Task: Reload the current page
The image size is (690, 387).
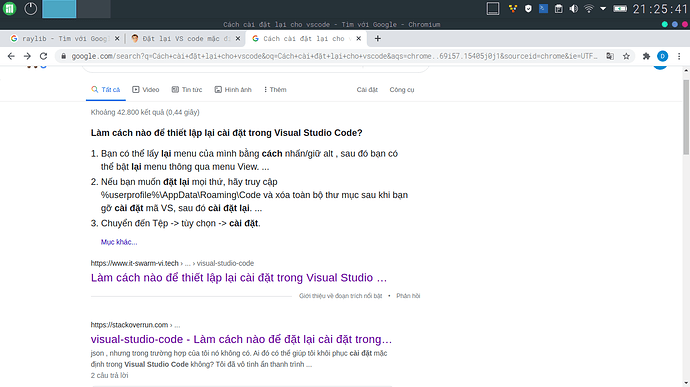Action: pyautogui.click(x=43, y=56)
